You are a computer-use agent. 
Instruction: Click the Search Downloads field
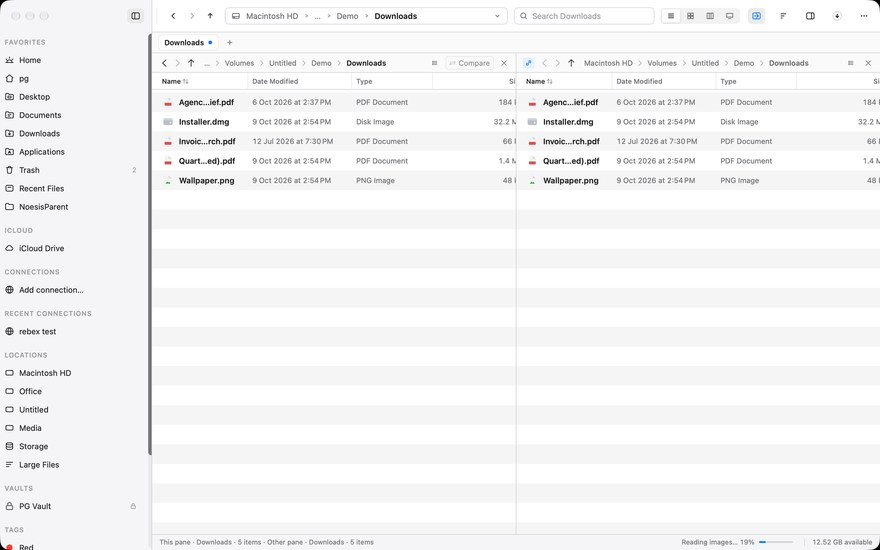(x=584, y=16)
